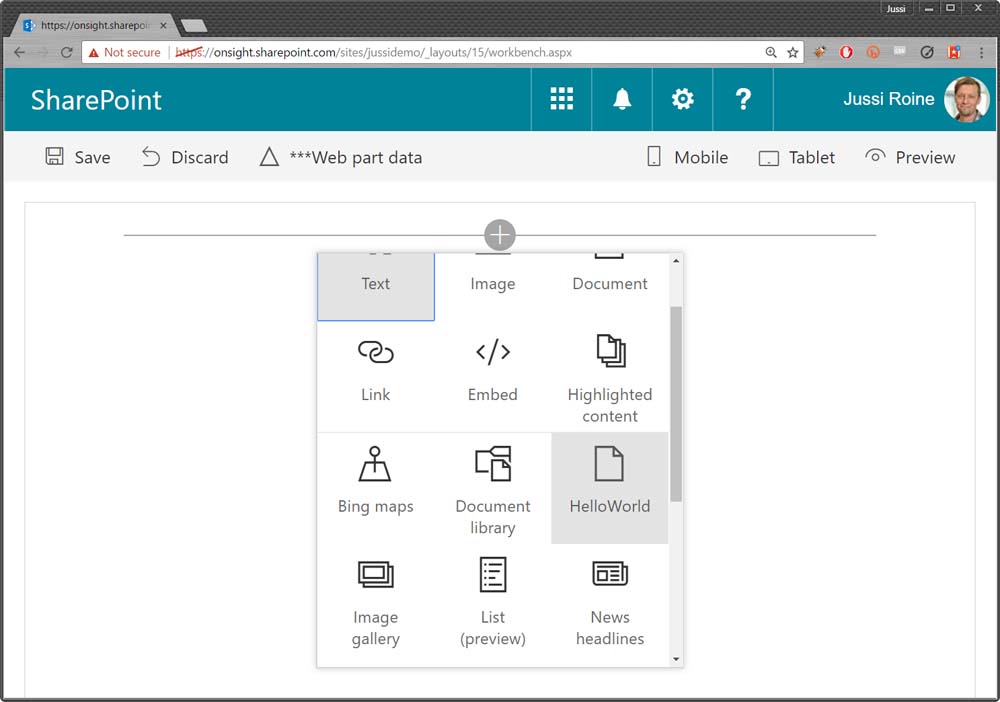The height and width of the screenshot is (702, 1000).
Task: Save the workbench page
Action: tap(78, 157)
